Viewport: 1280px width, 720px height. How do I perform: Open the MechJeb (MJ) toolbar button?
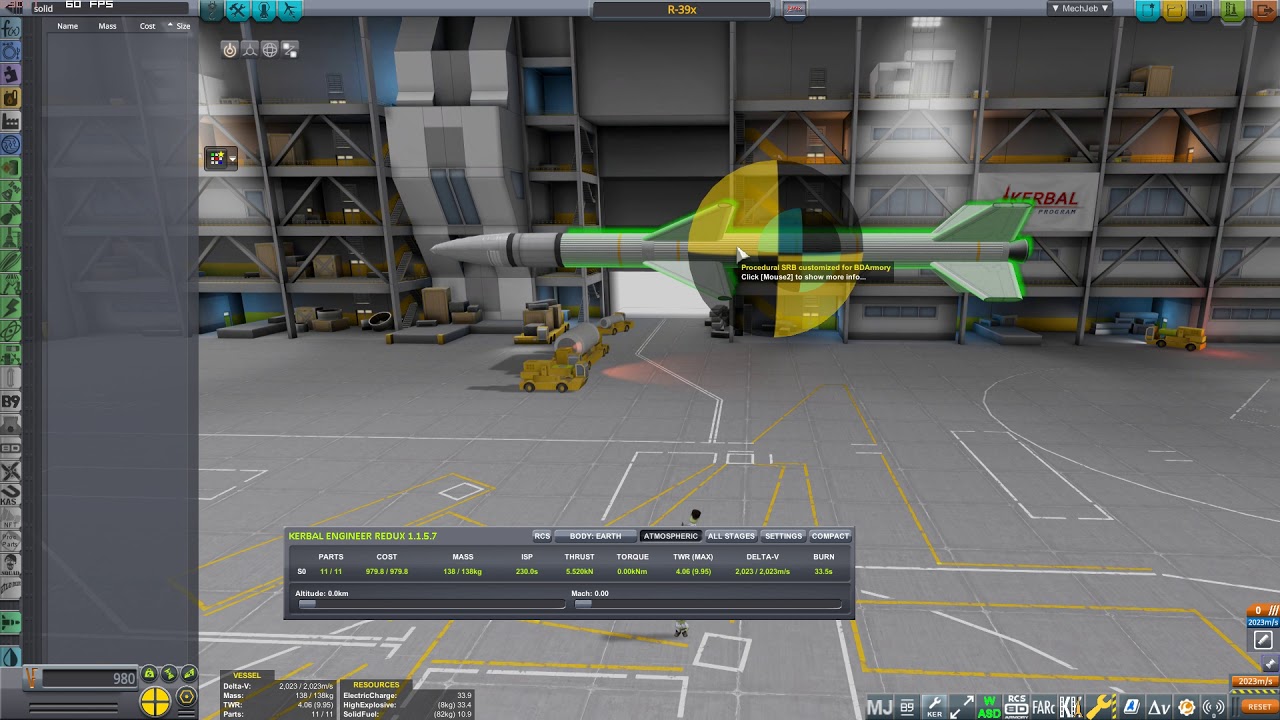coord(879,707)
